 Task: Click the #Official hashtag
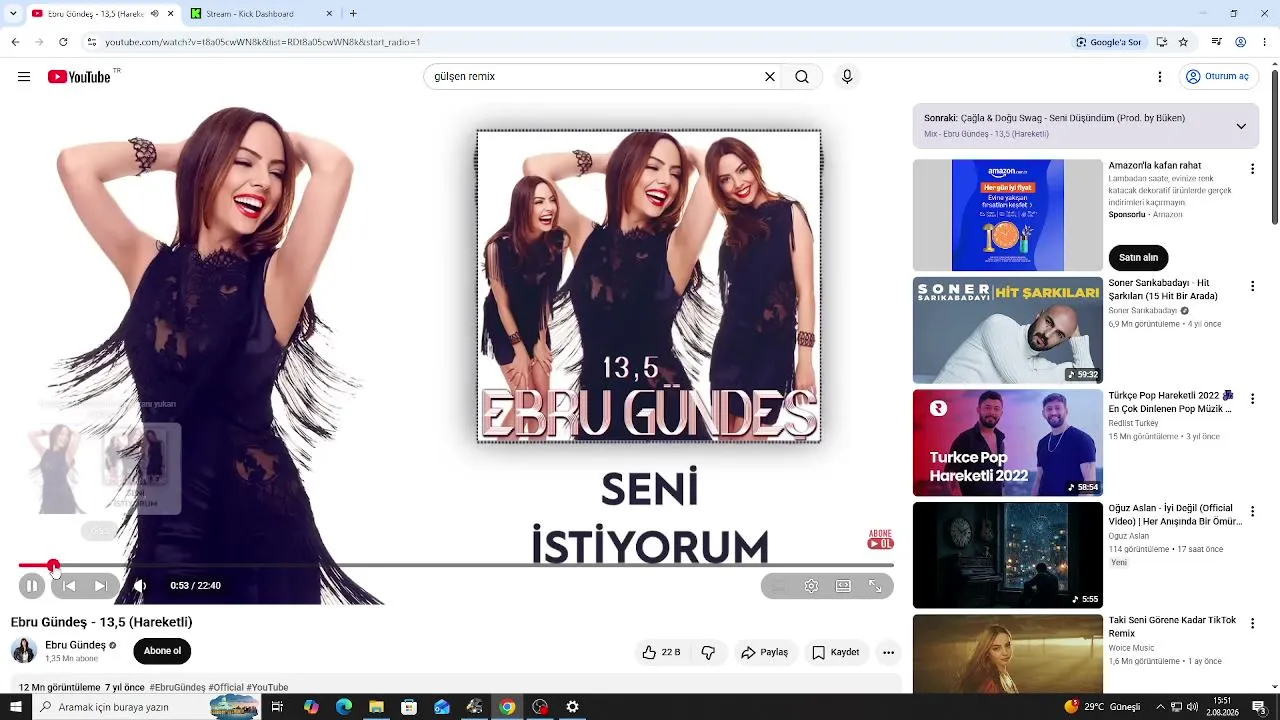click(x=226, y=687)
